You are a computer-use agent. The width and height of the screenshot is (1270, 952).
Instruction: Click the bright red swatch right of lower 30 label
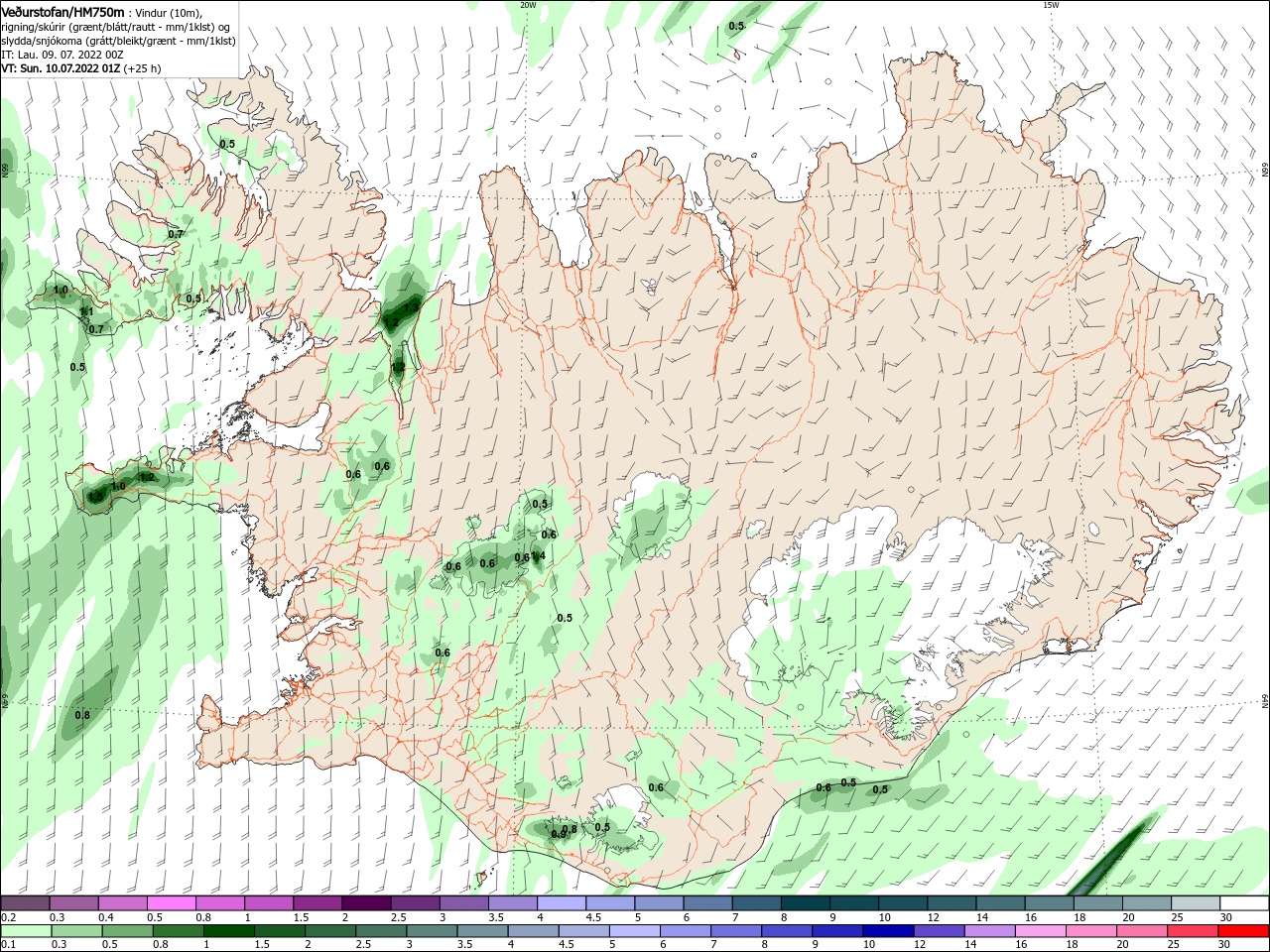pos(1243,931)
